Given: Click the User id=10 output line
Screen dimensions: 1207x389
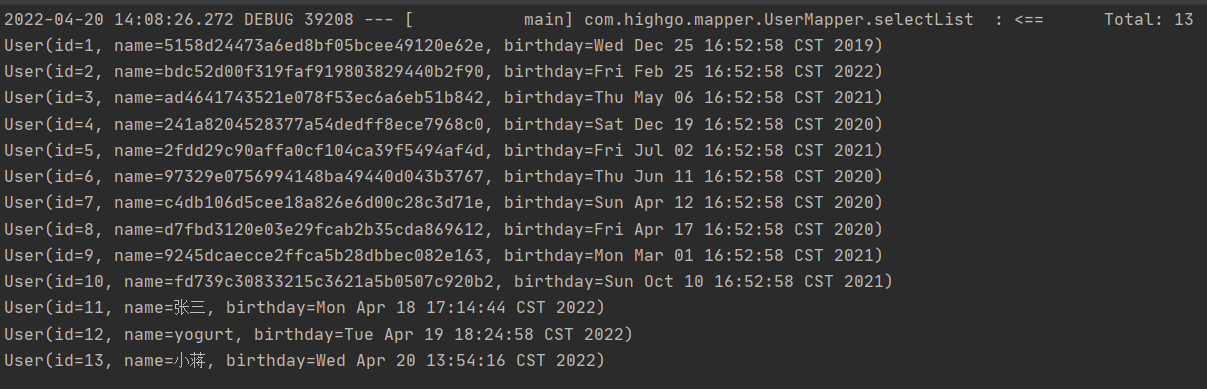Looking at the screenshot, I should click(448, 281).
